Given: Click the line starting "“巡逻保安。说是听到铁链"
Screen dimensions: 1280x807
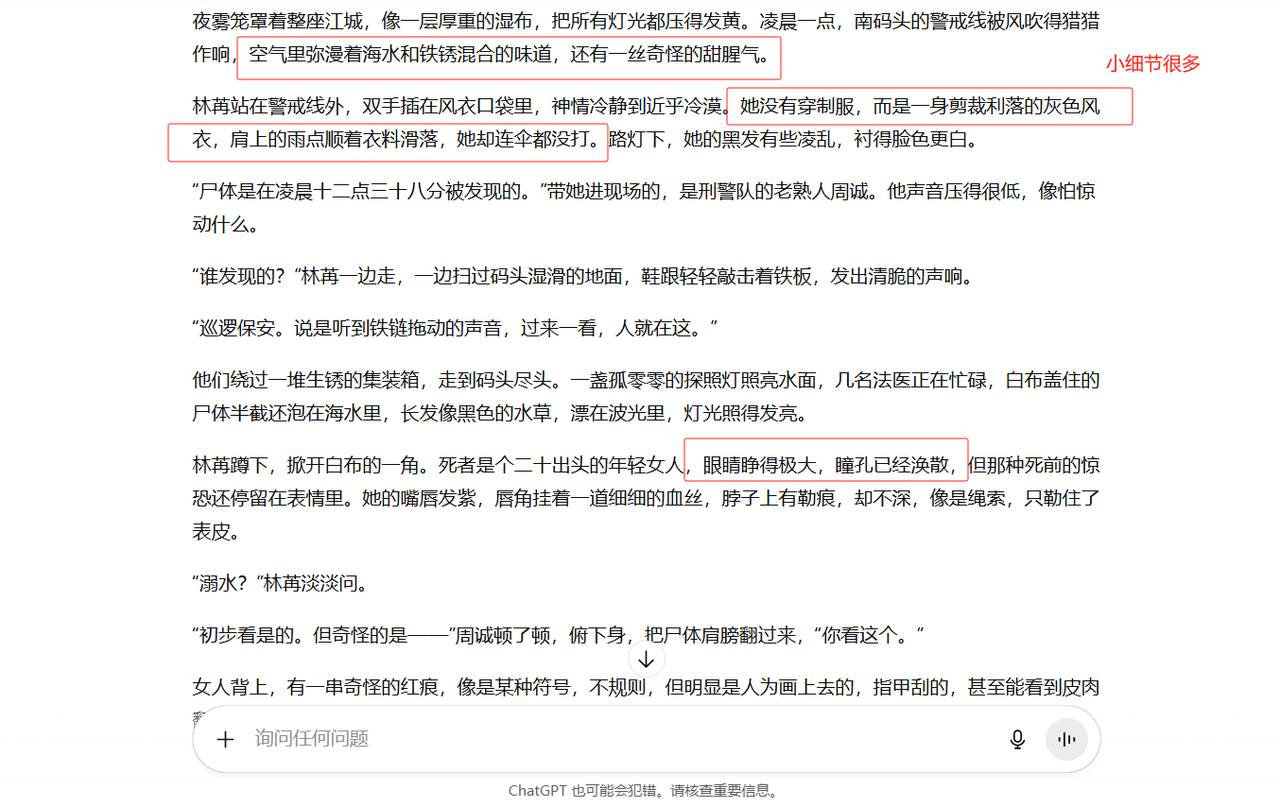Looking at the screenshot, I should [455, 328].
